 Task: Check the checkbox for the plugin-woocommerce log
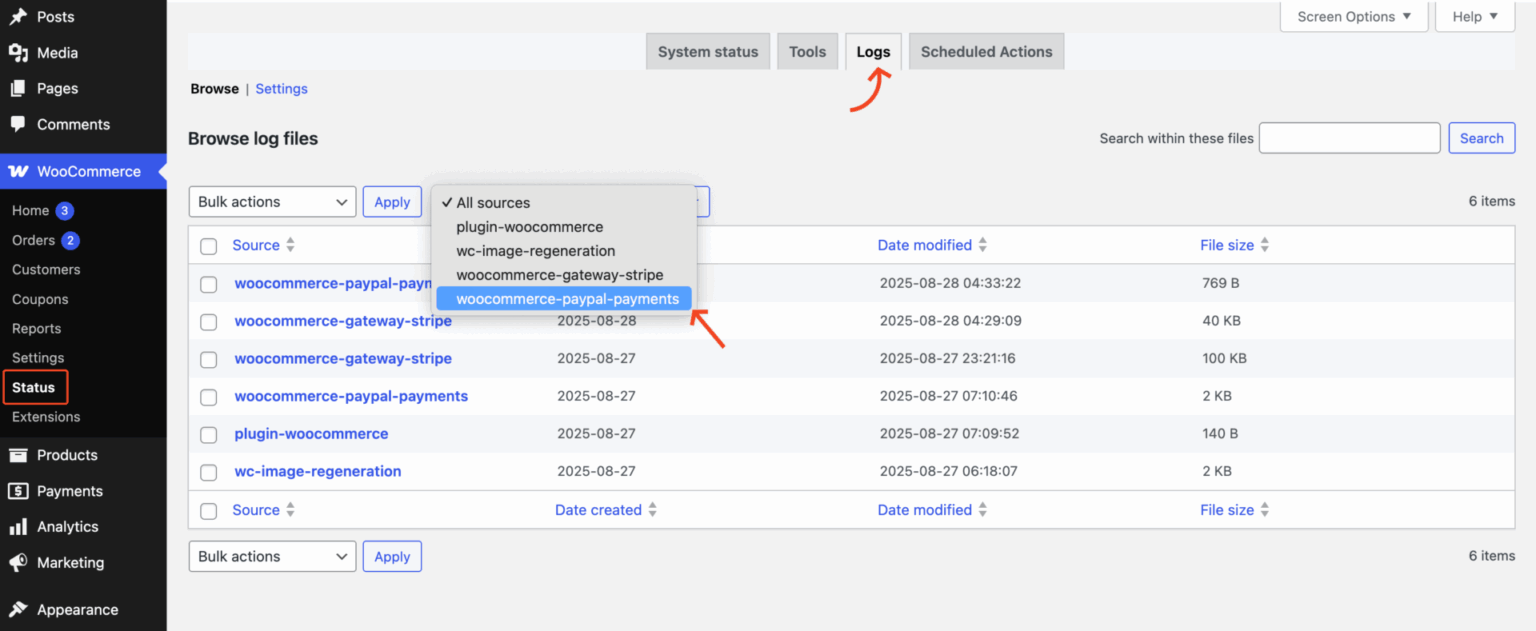[x=208, y=434]
